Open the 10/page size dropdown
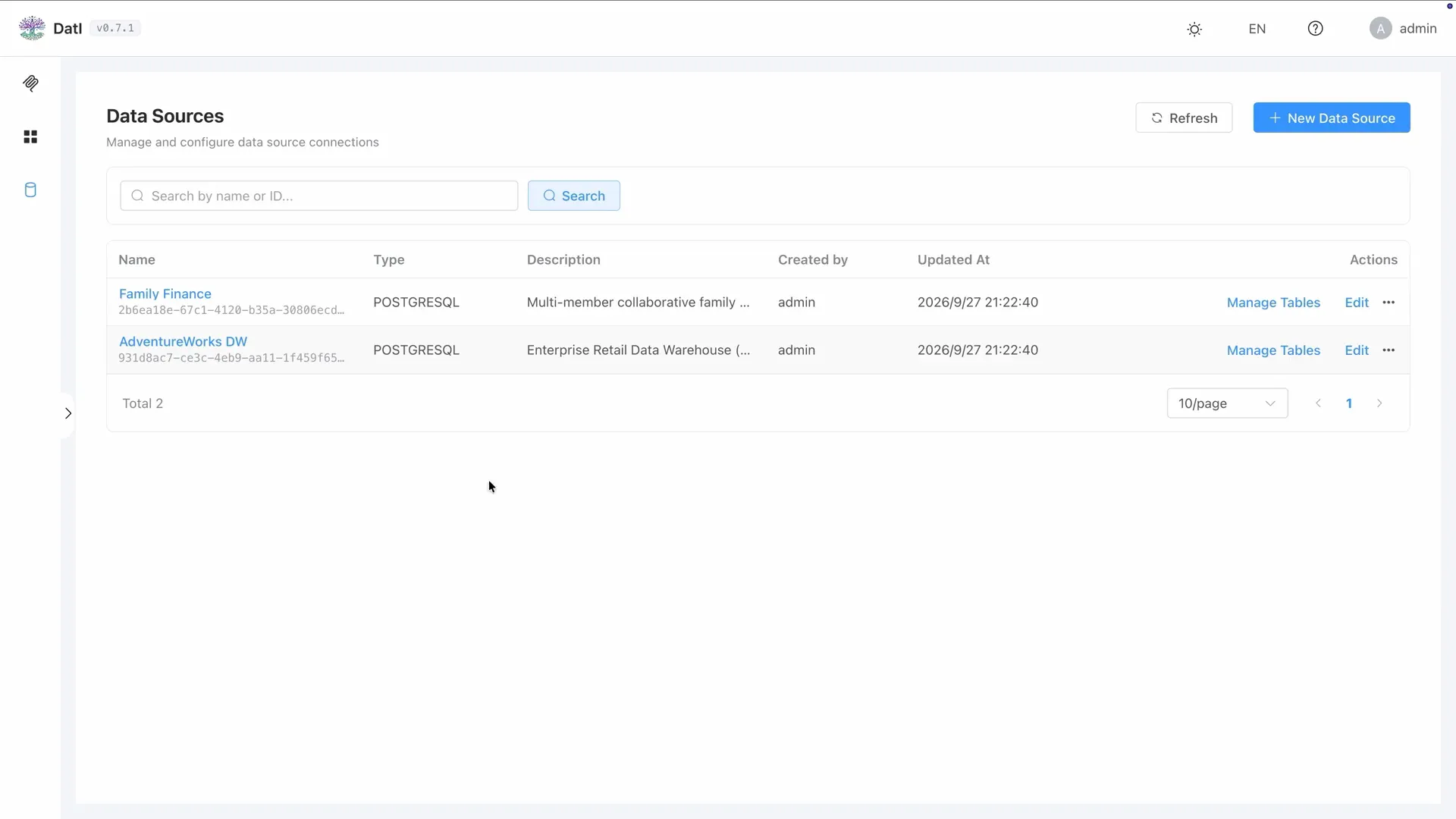Screen dimensions: 1456x819 1227,403
